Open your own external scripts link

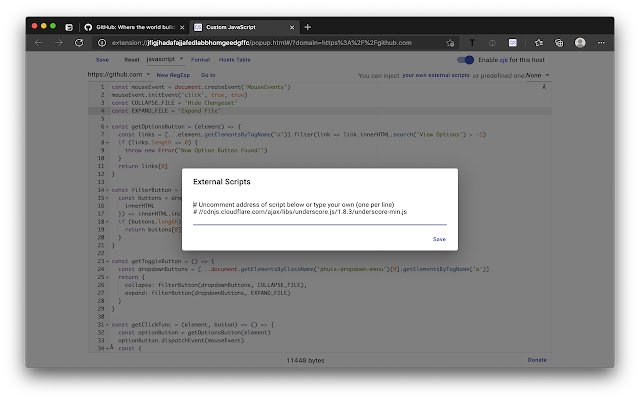click(x=436, y=75)
